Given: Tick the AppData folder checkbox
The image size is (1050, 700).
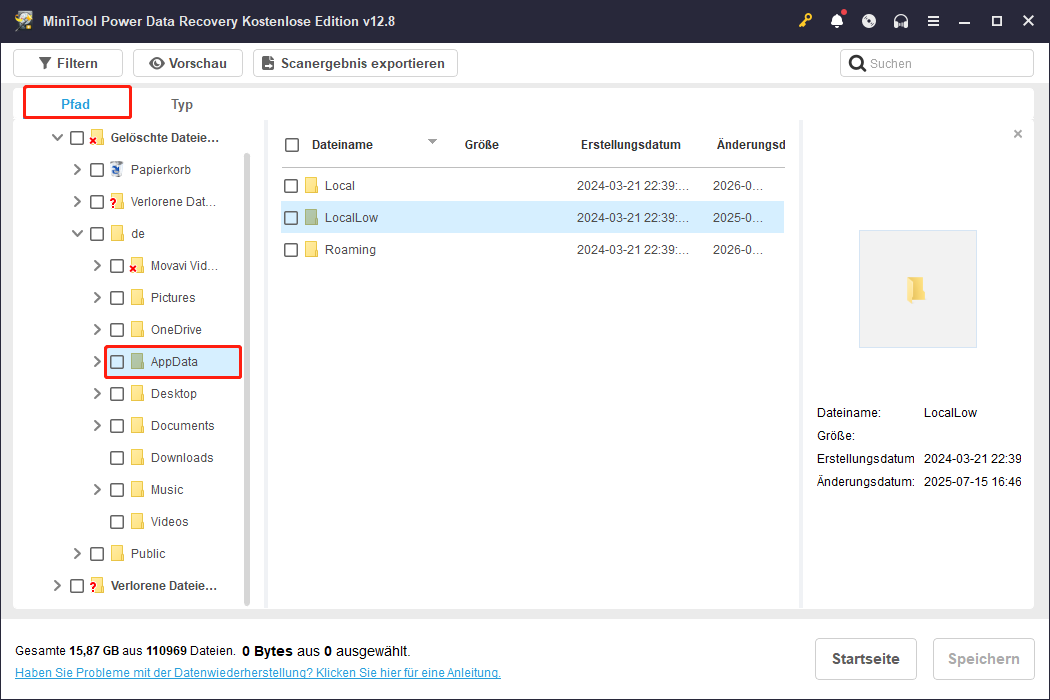Looking at the screenshot, I should pos(116,361).
